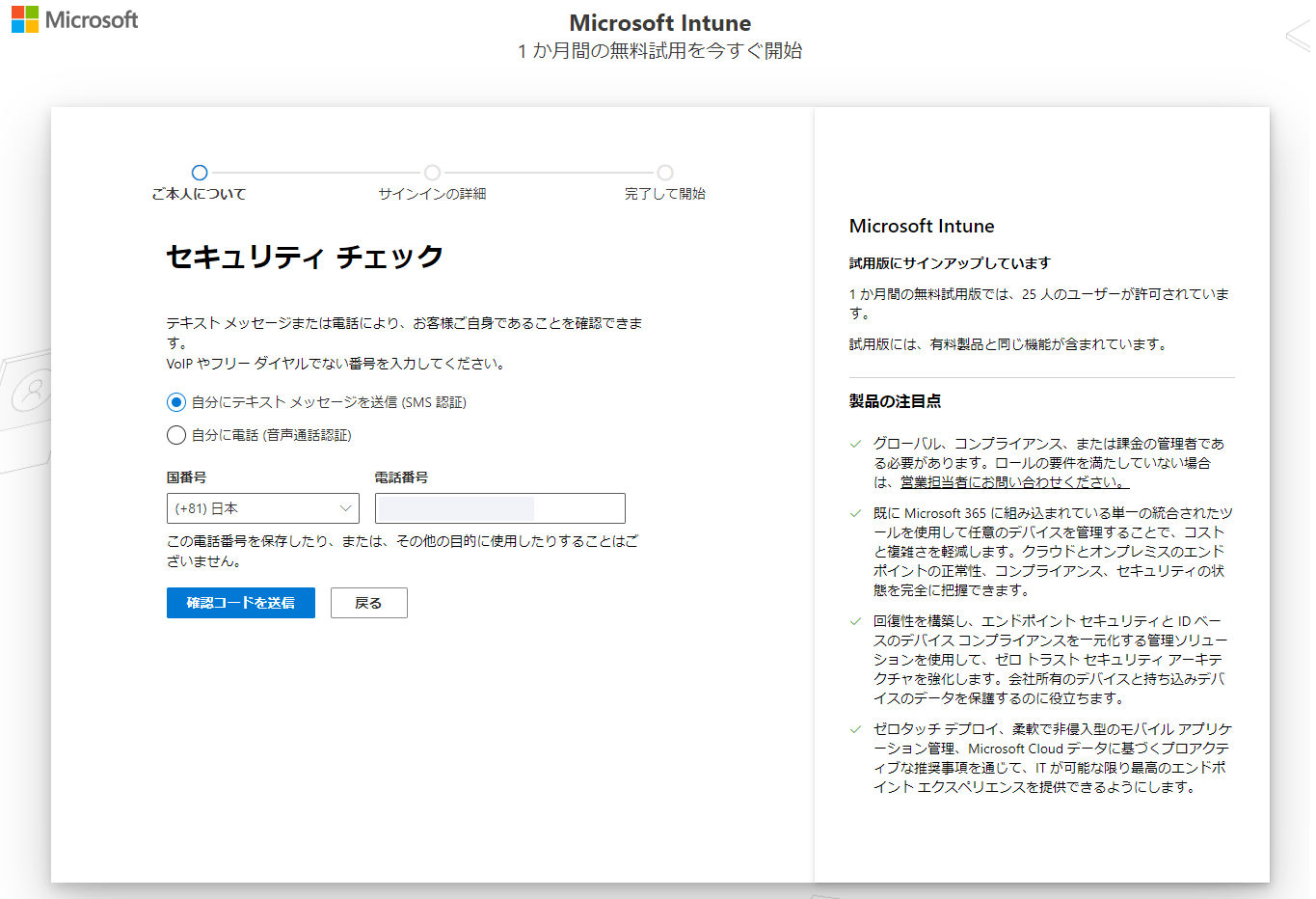Click the 電話番号 input field

(x=500, y=508)
